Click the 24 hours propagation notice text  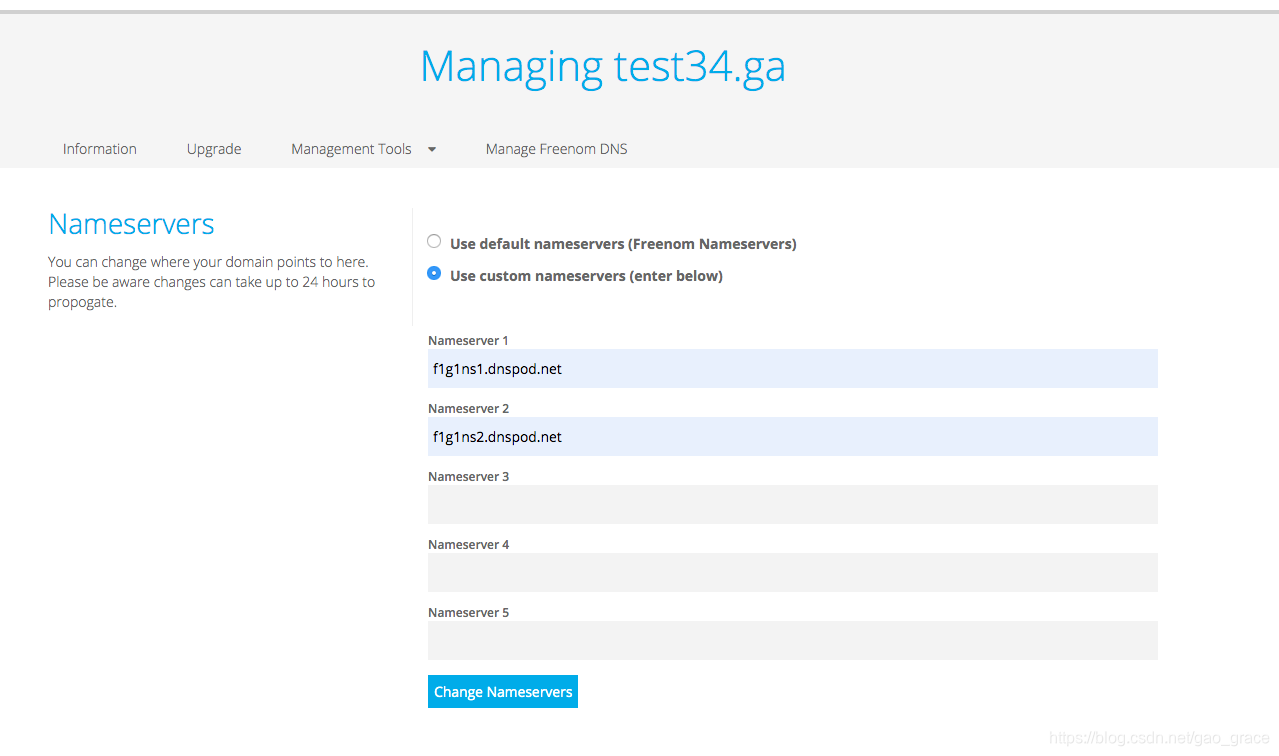tap(212, 282)
